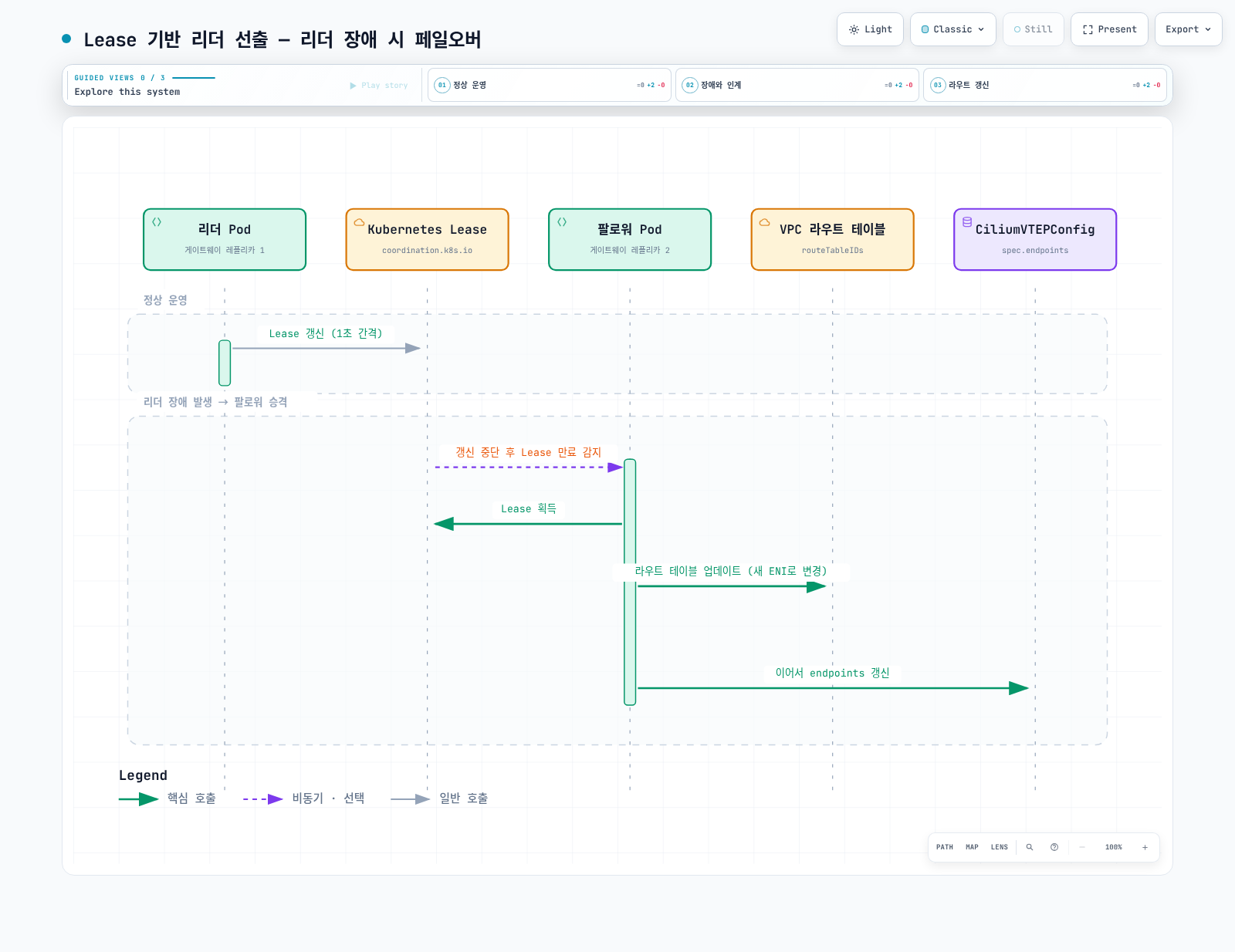Activate the PATH mode
Image resolution: width=1235 pixels, height=952 pixels.
(x=945, y=847)
